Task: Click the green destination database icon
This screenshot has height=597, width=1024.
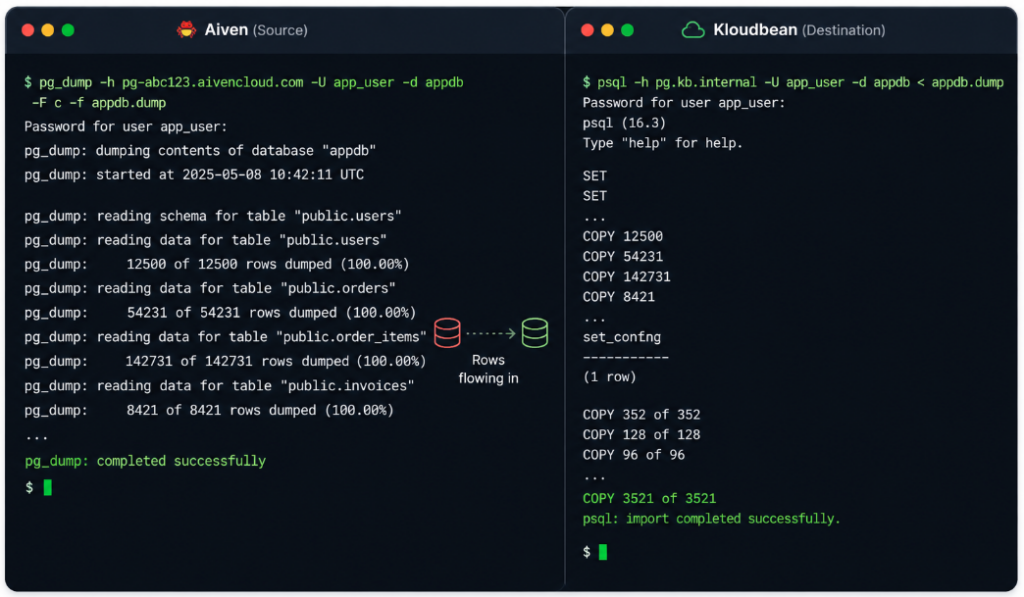Action: click(535, 332)
